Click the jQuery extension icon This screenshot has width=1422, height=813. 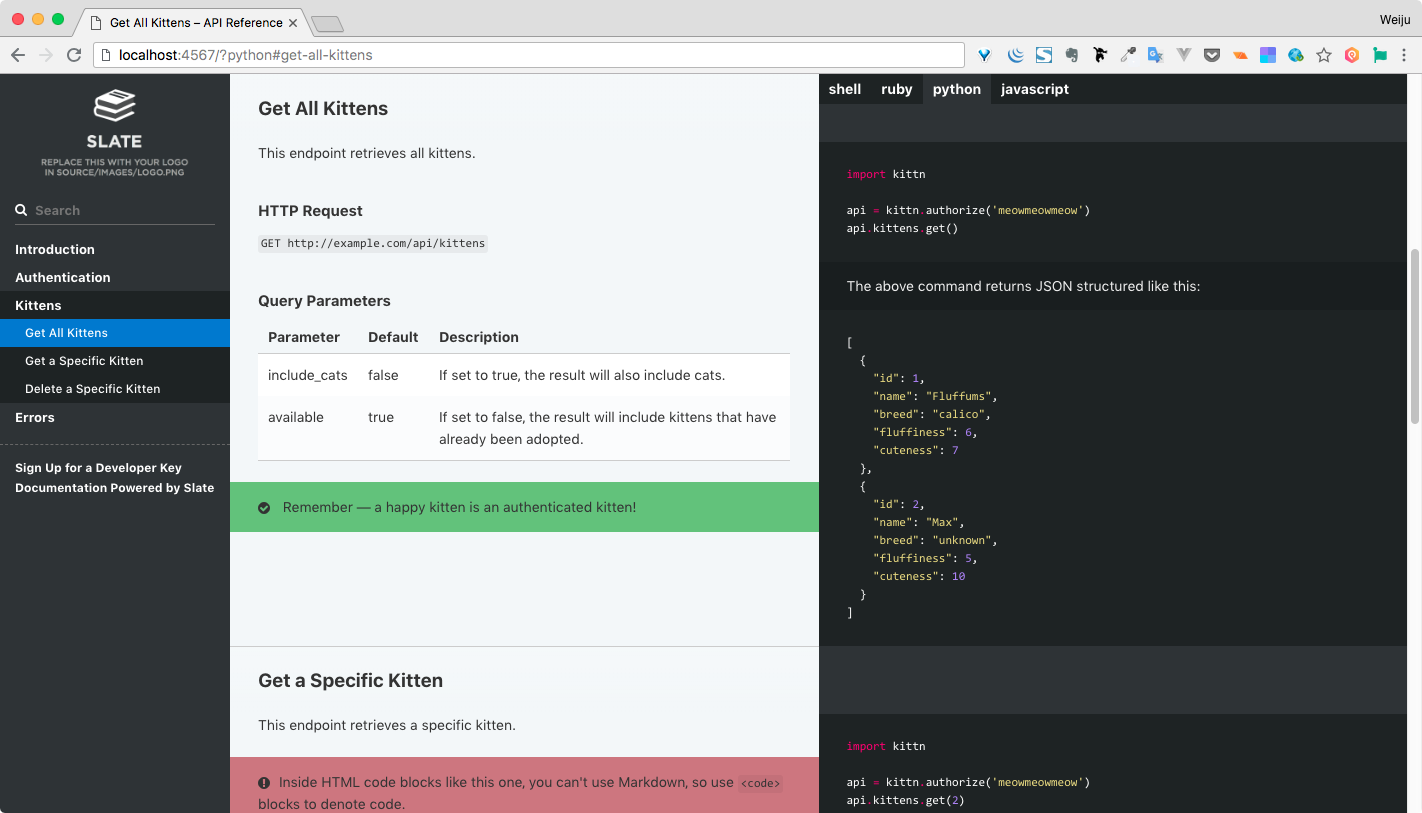coord(1016,55)
